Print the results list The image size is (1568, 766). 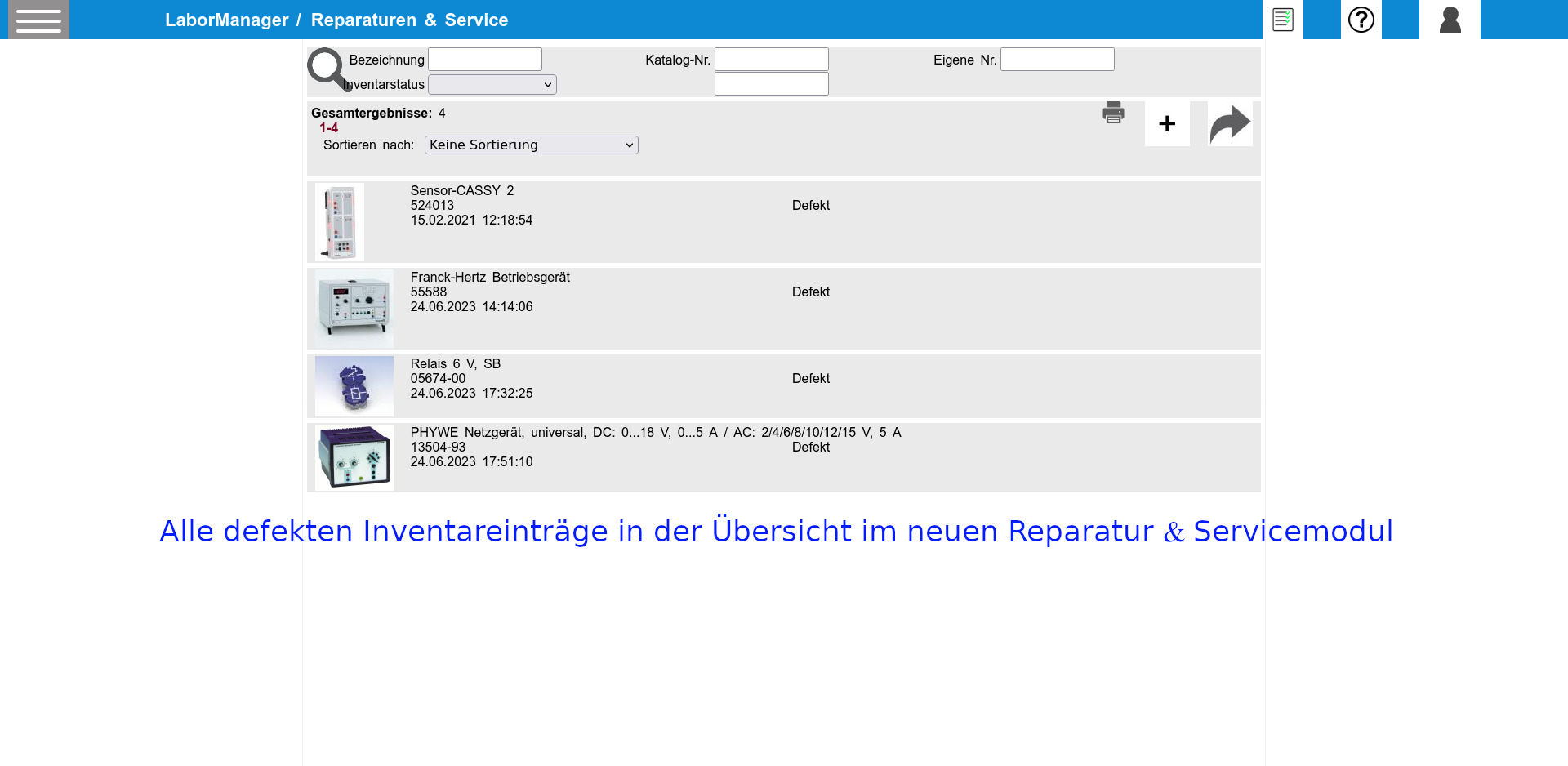1113,113
